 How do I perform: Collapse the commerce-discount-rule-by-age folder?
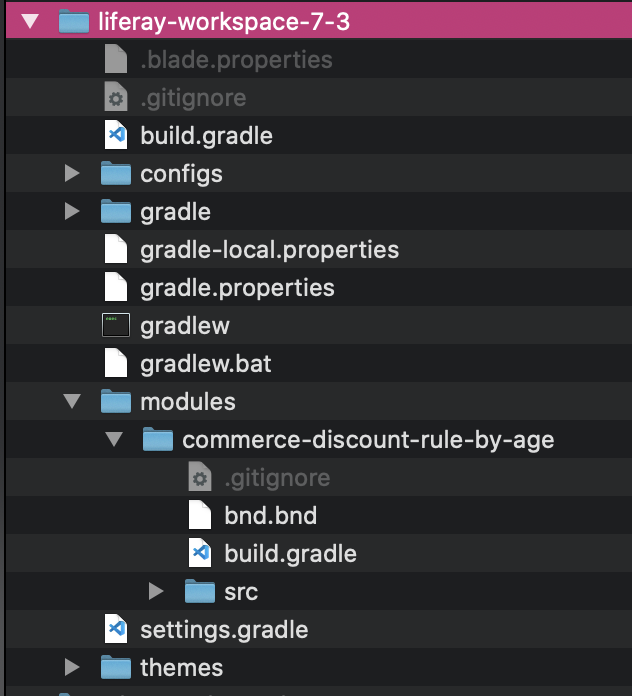pyautogui.click(x=114, y=439)
